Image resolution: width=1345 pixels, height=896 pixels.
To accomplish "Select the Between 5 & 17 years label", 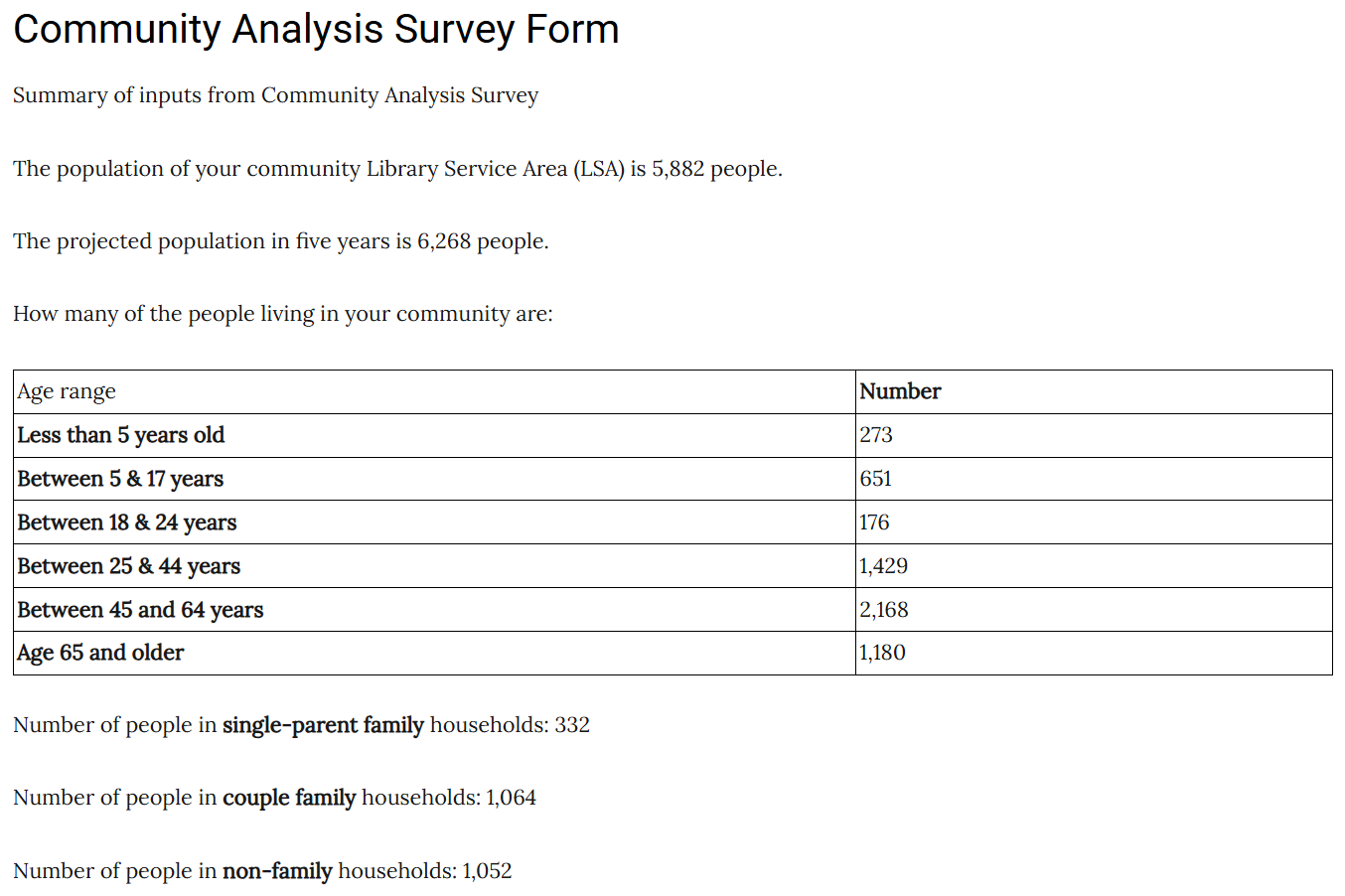I will point(120,479).
